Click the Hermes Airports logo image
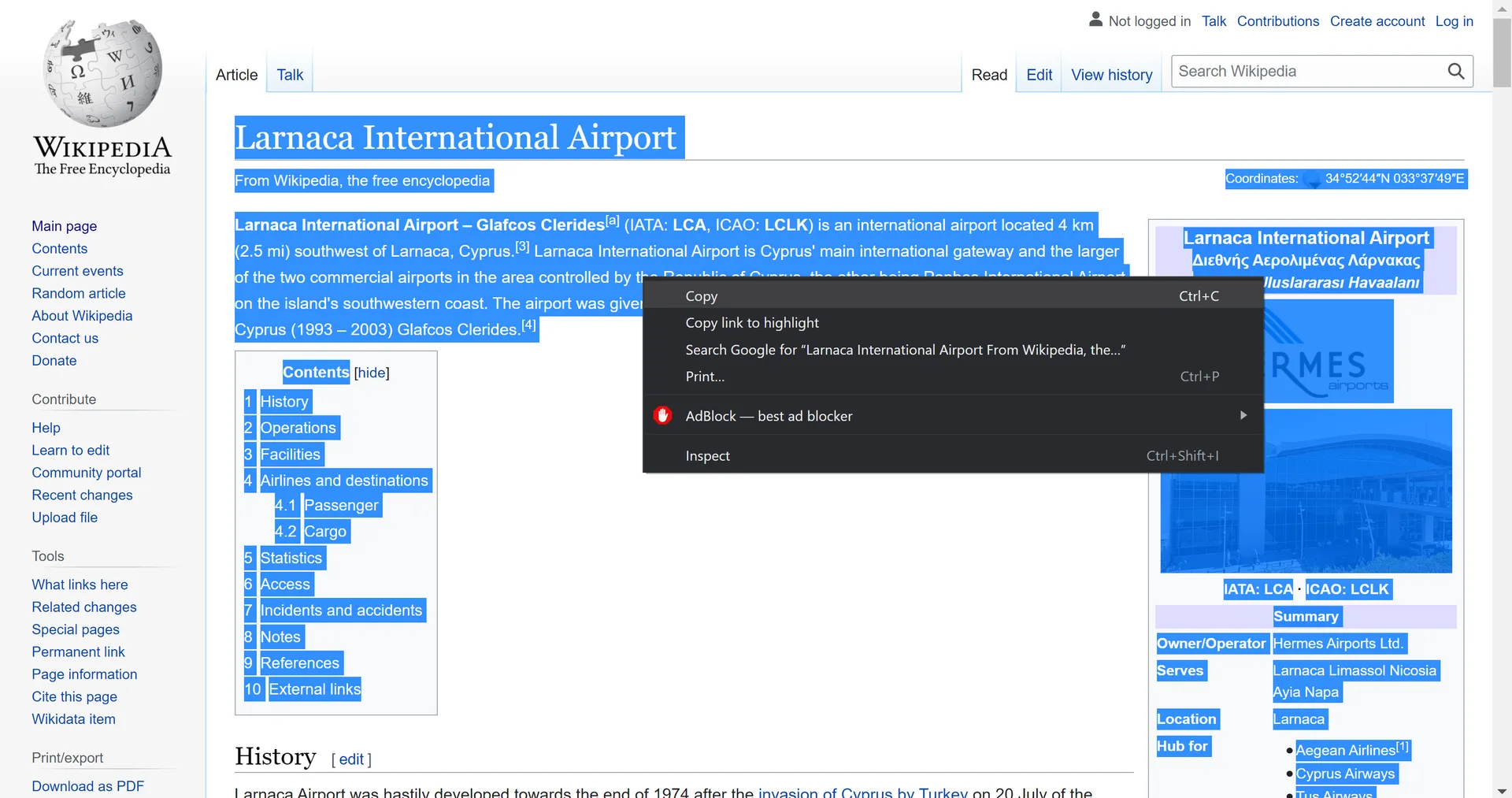Image resolution: width=1512 pixels, height=798 pixels. point(1329,352)
